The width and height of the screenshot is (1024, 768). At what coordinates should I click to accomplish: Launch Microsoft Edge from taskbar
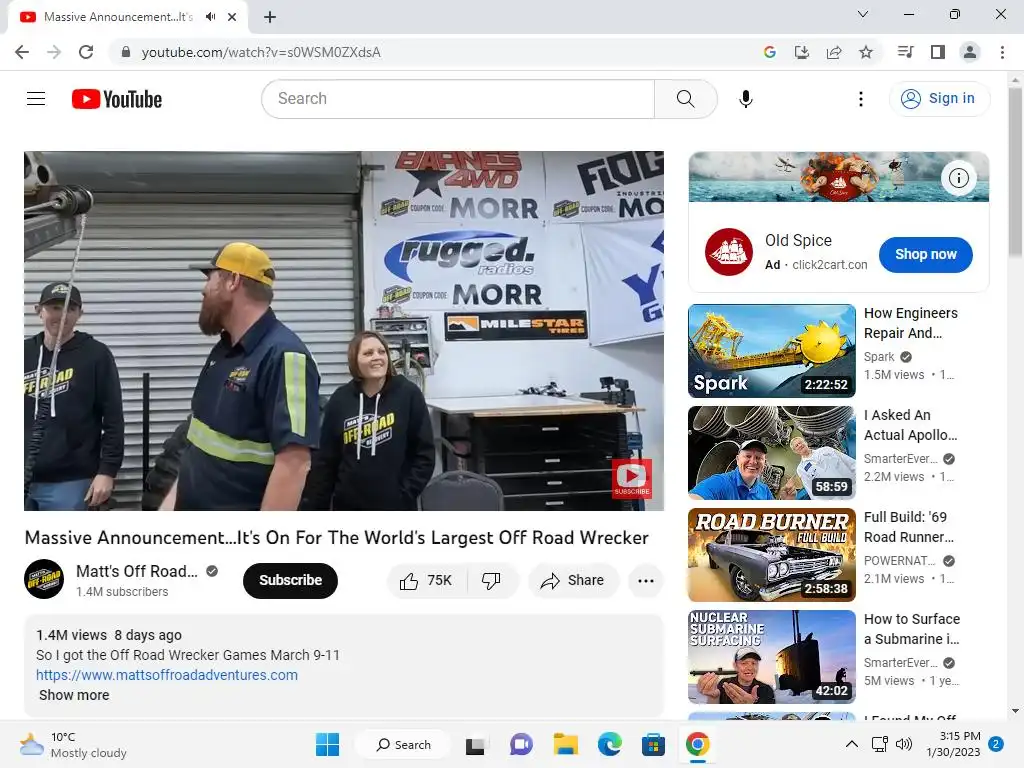click(609, 744)
